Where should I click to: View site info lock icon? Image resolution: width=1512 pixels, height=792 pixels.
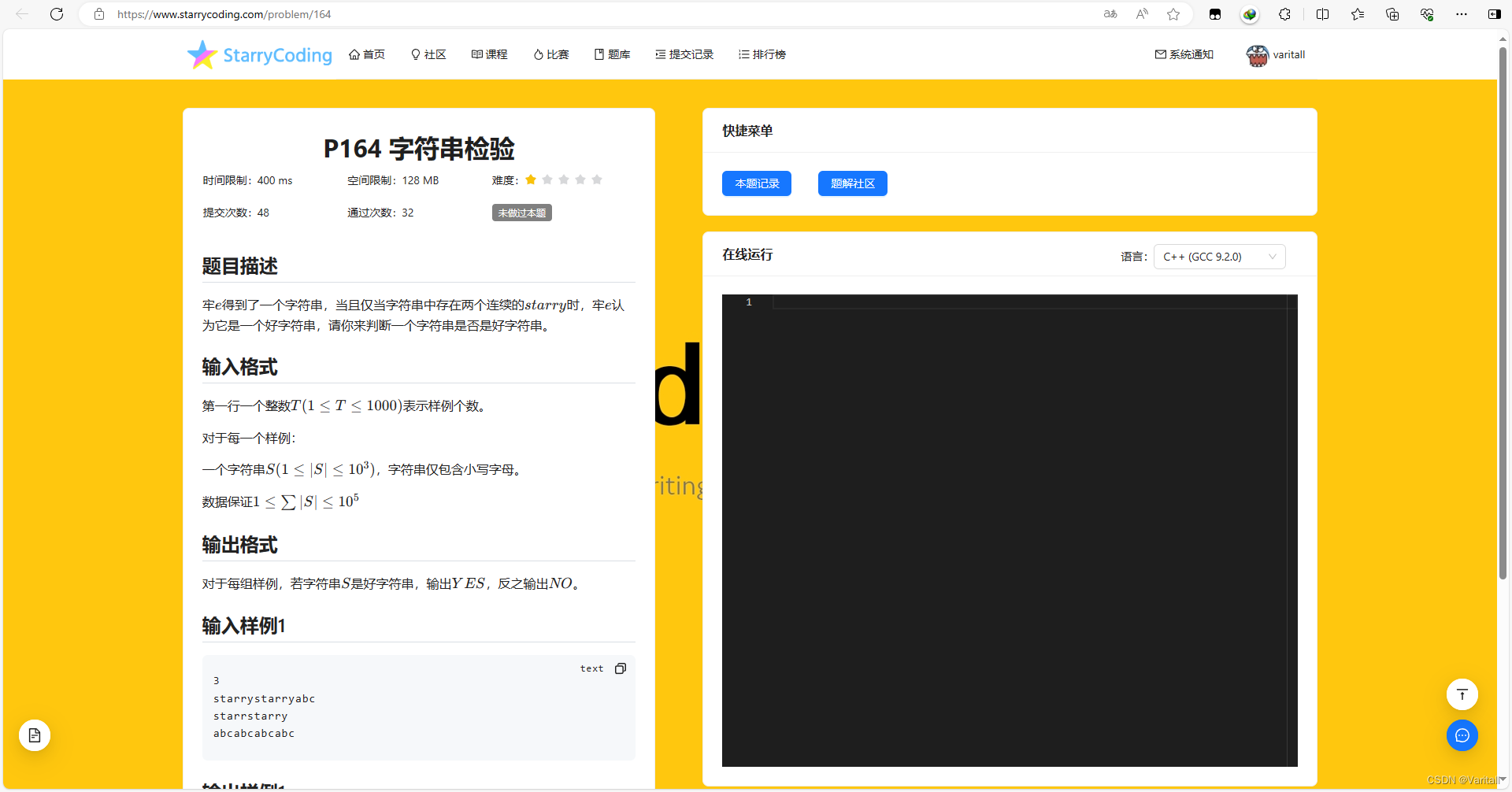(99, 14)
